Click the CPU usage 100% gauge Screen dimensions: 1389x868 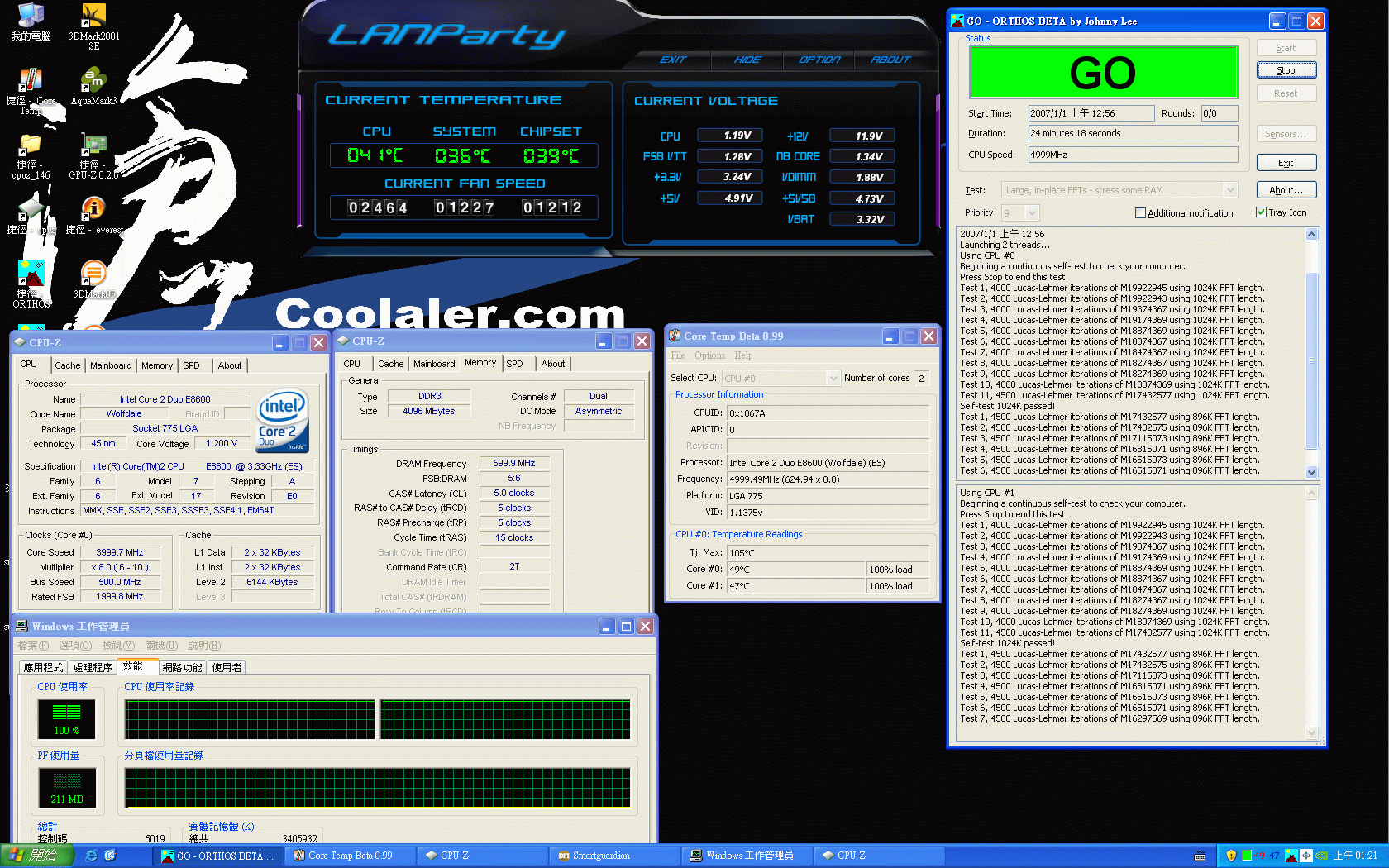point(67,719)
